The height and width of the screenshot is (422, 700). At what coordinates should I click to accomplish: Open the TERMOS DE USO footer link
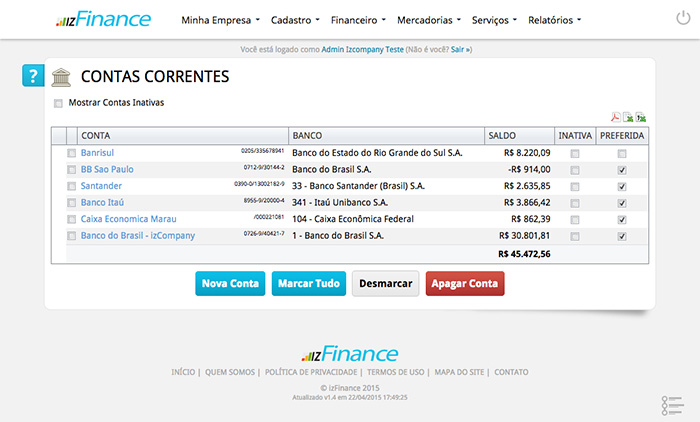coord(396,372)
